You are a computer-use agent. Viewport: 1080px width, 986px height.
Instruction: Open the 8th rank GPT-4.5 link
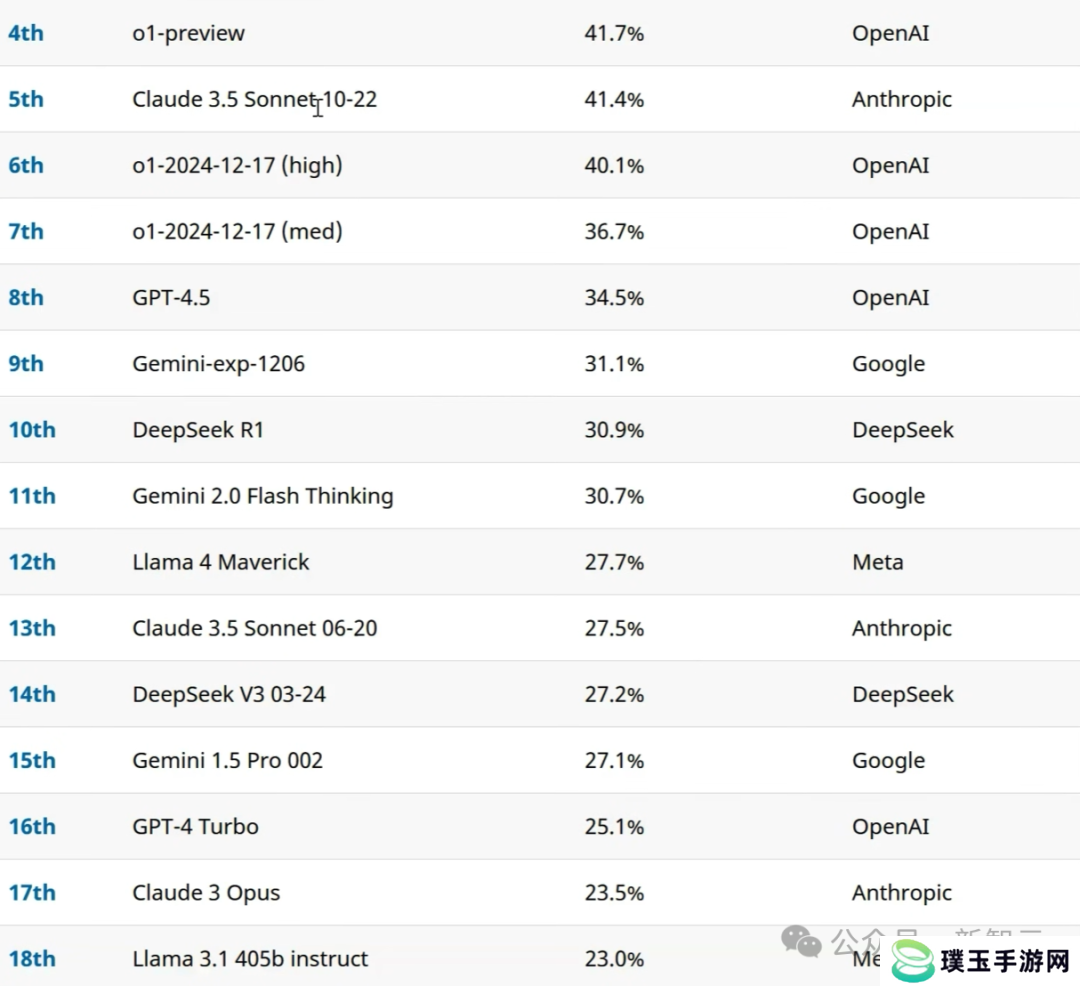(25, 297)
